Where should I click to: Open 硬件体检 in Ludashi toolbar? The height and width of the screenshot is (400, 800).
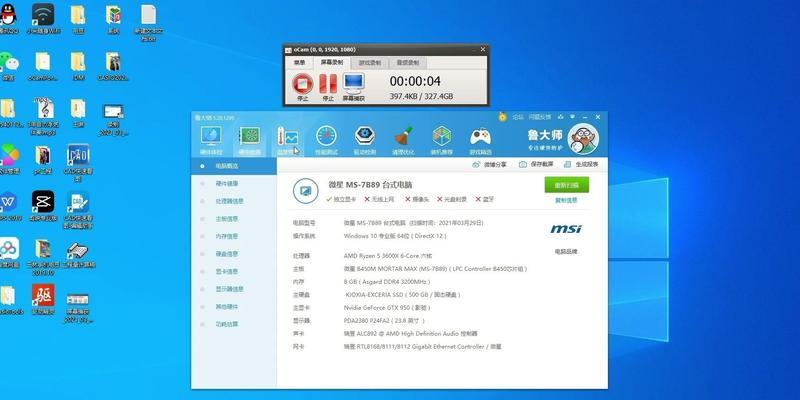point(211,140)
